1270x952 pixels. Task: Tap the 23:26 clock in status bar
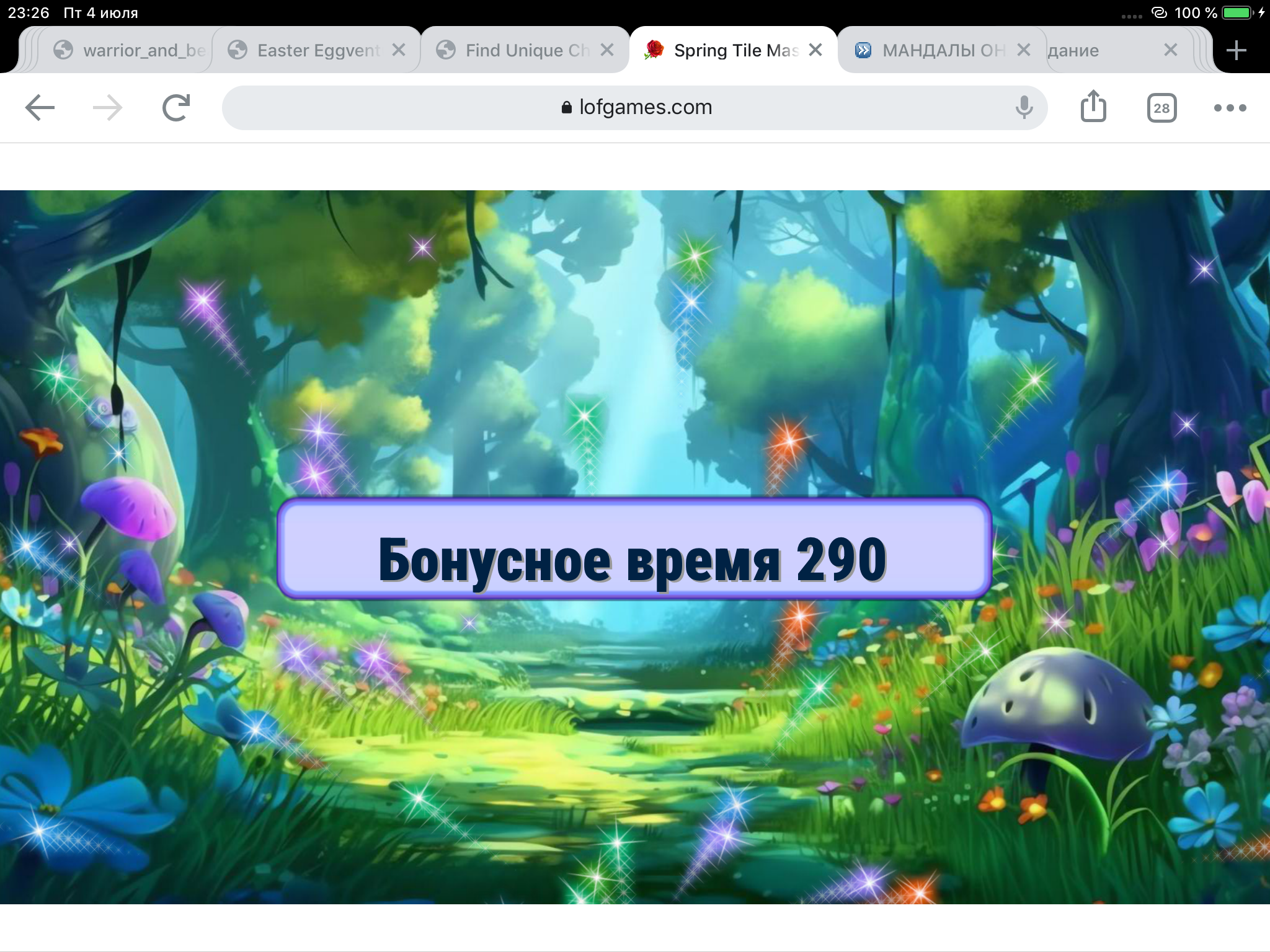[x=29, y=12]
